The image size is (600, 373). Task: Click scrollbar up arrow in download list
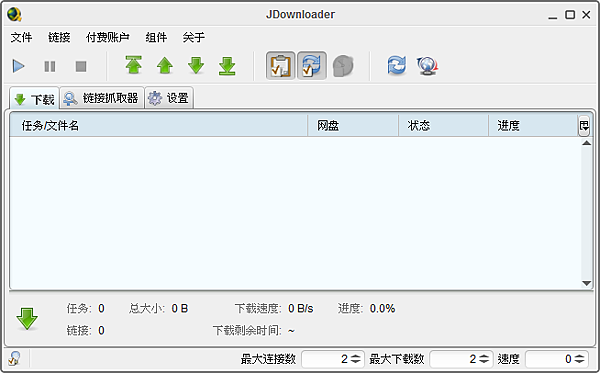pyautogui.click(x=586, y=143)
